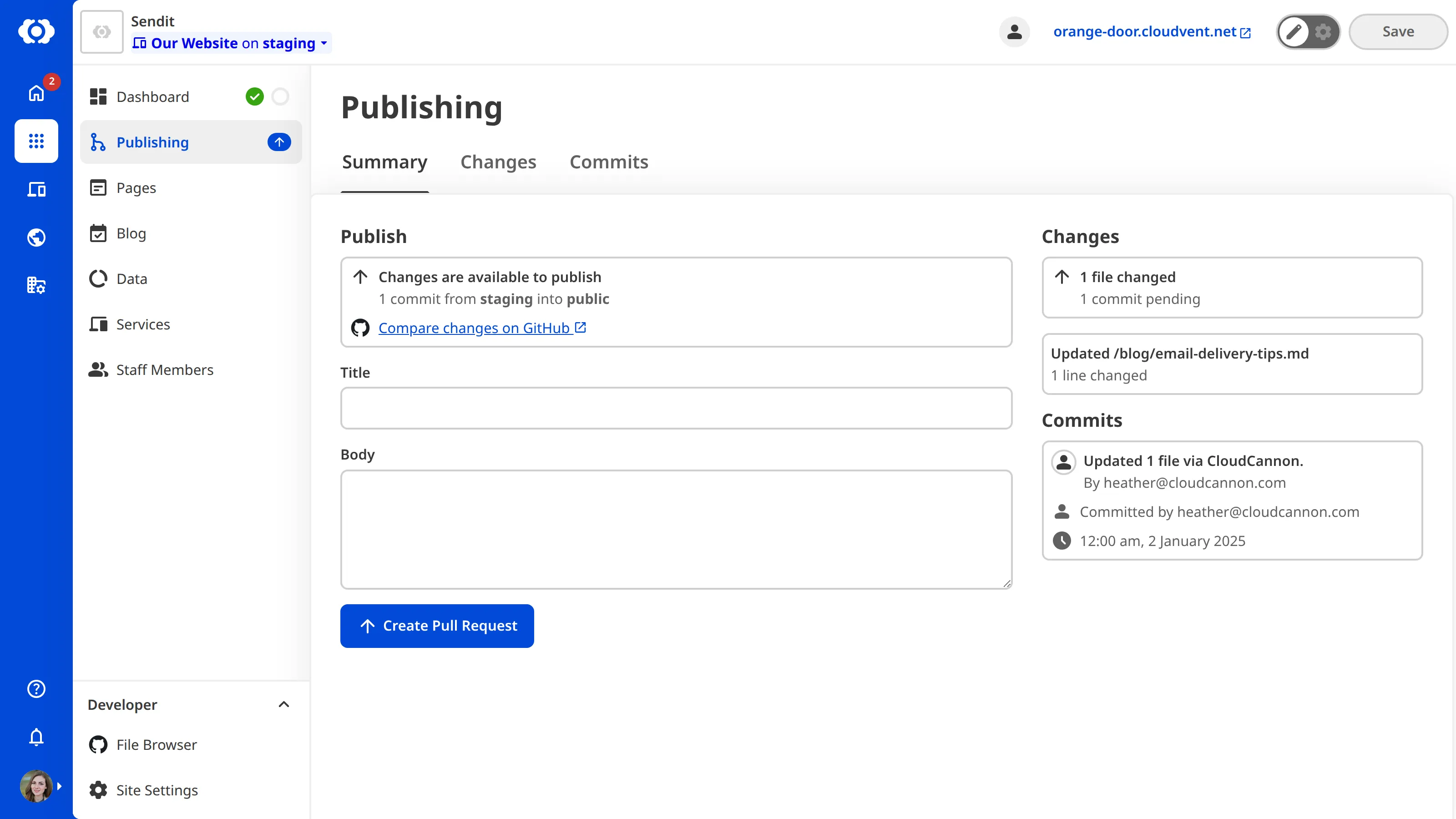Click the clock icon by commit timestamp
Screen dimensions: 1456x819
tap(1062, 541)
